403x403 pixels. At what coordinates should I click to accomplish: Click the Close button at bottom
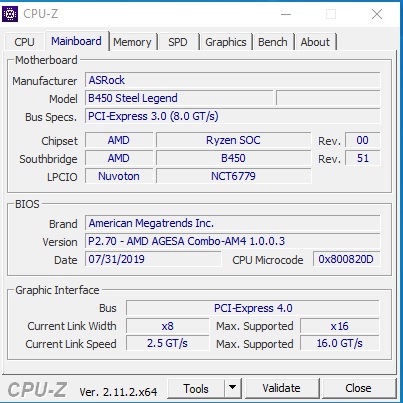click(x=359, y=388)
